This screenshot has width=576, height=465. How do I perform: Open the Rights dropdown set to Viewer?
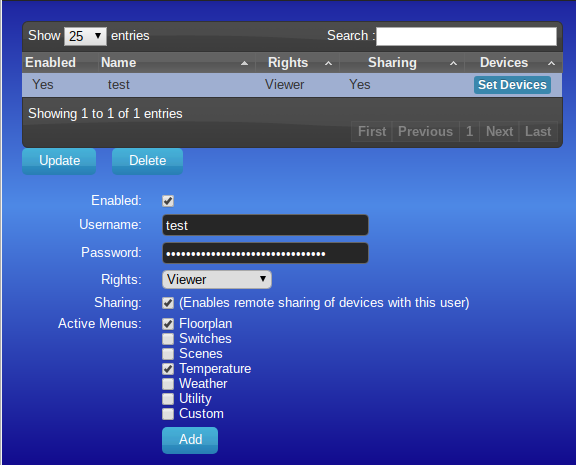[x=217, y=280]
